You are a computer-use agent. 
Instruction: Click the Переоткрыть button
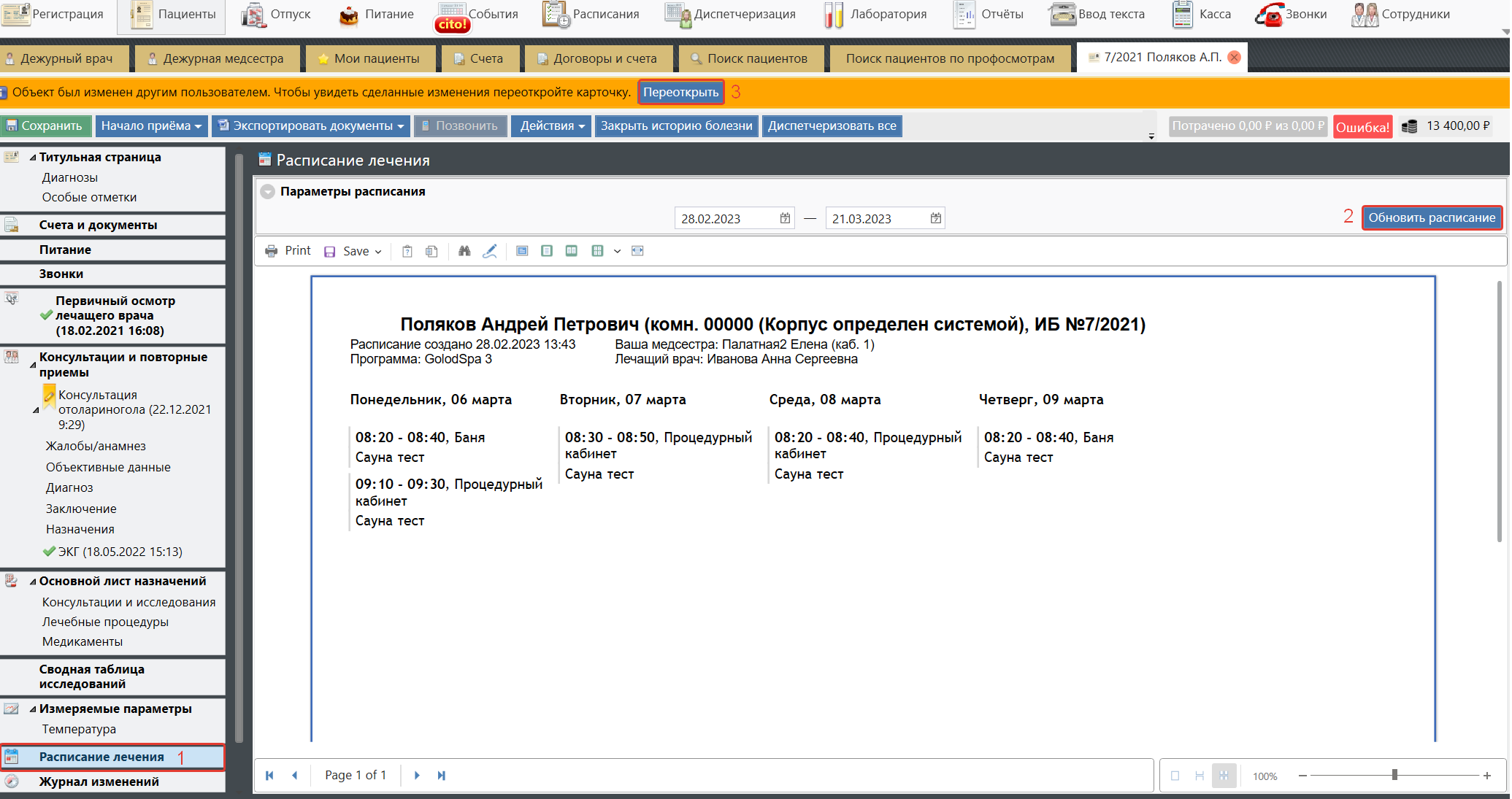680,92
